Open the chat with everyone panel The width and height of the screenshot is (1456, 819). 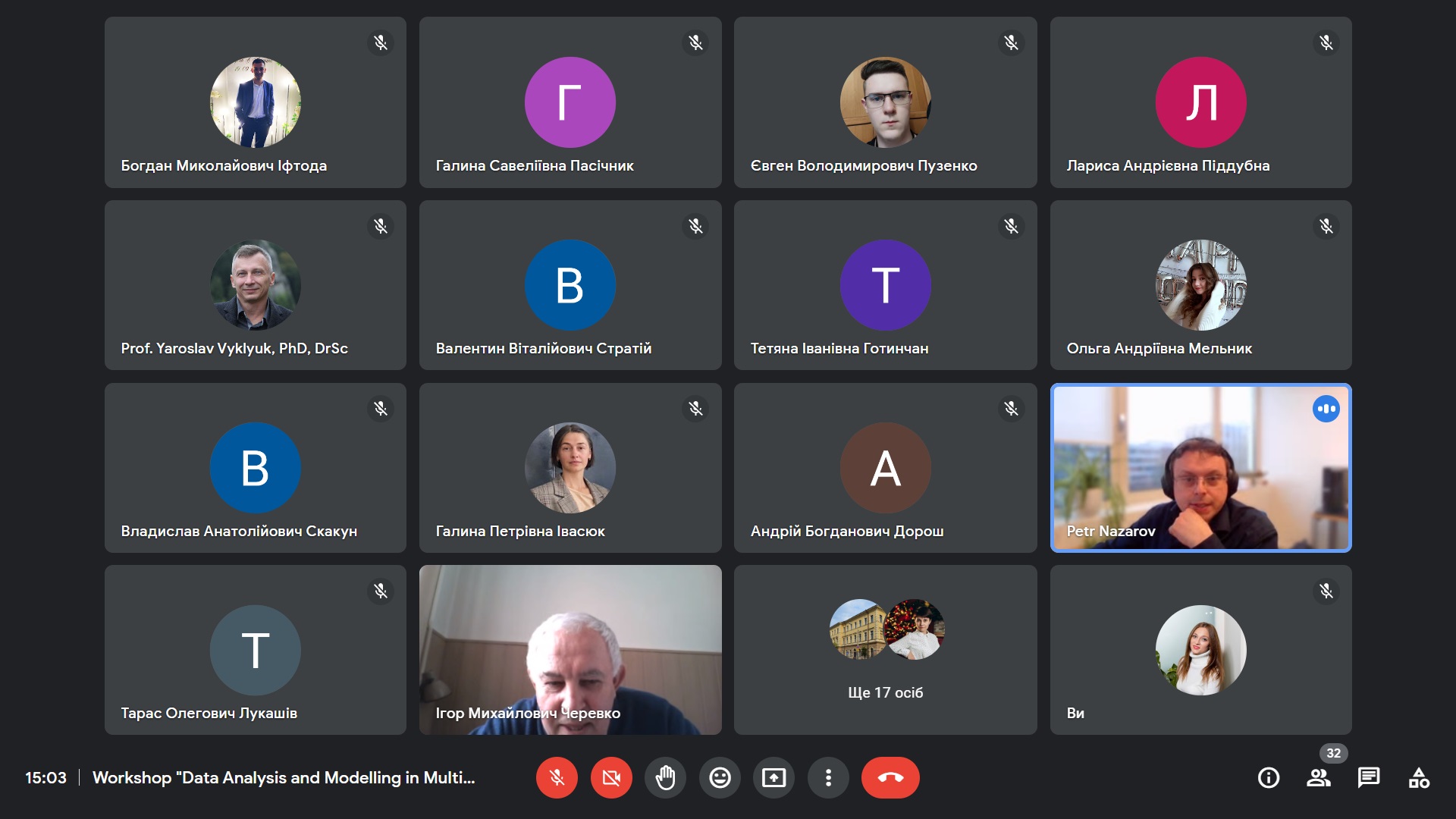(1369, 777)
